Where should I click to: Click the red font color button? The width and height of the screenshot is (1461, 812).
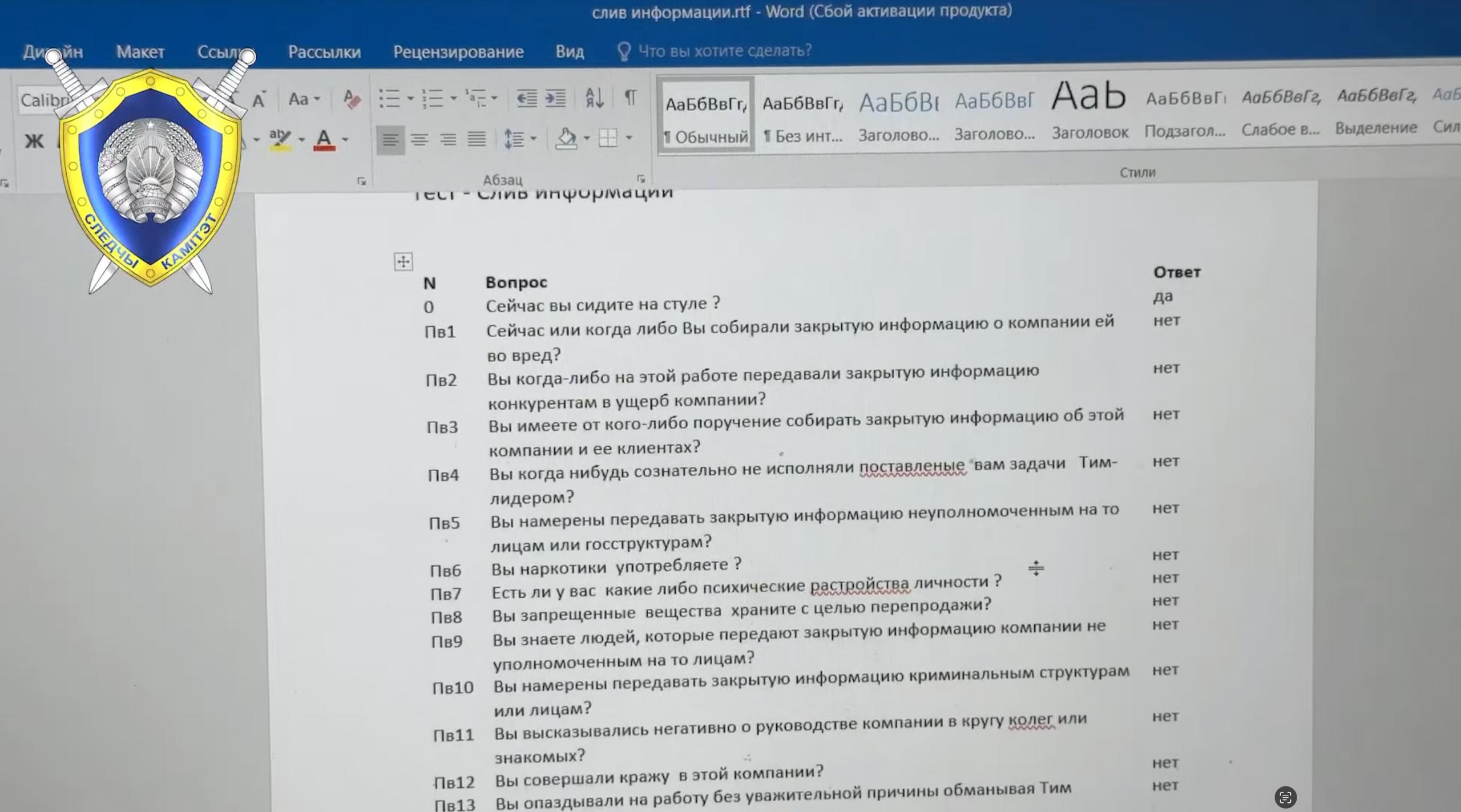[x=324, y=139]
